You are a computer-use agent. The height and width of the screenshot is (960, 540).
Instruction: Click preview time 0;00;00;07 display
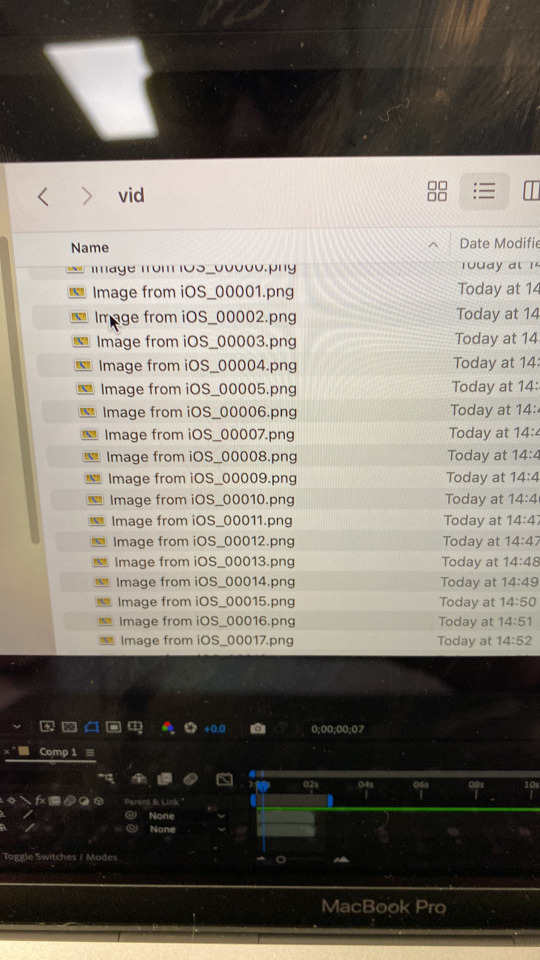[x=337, y=729]
